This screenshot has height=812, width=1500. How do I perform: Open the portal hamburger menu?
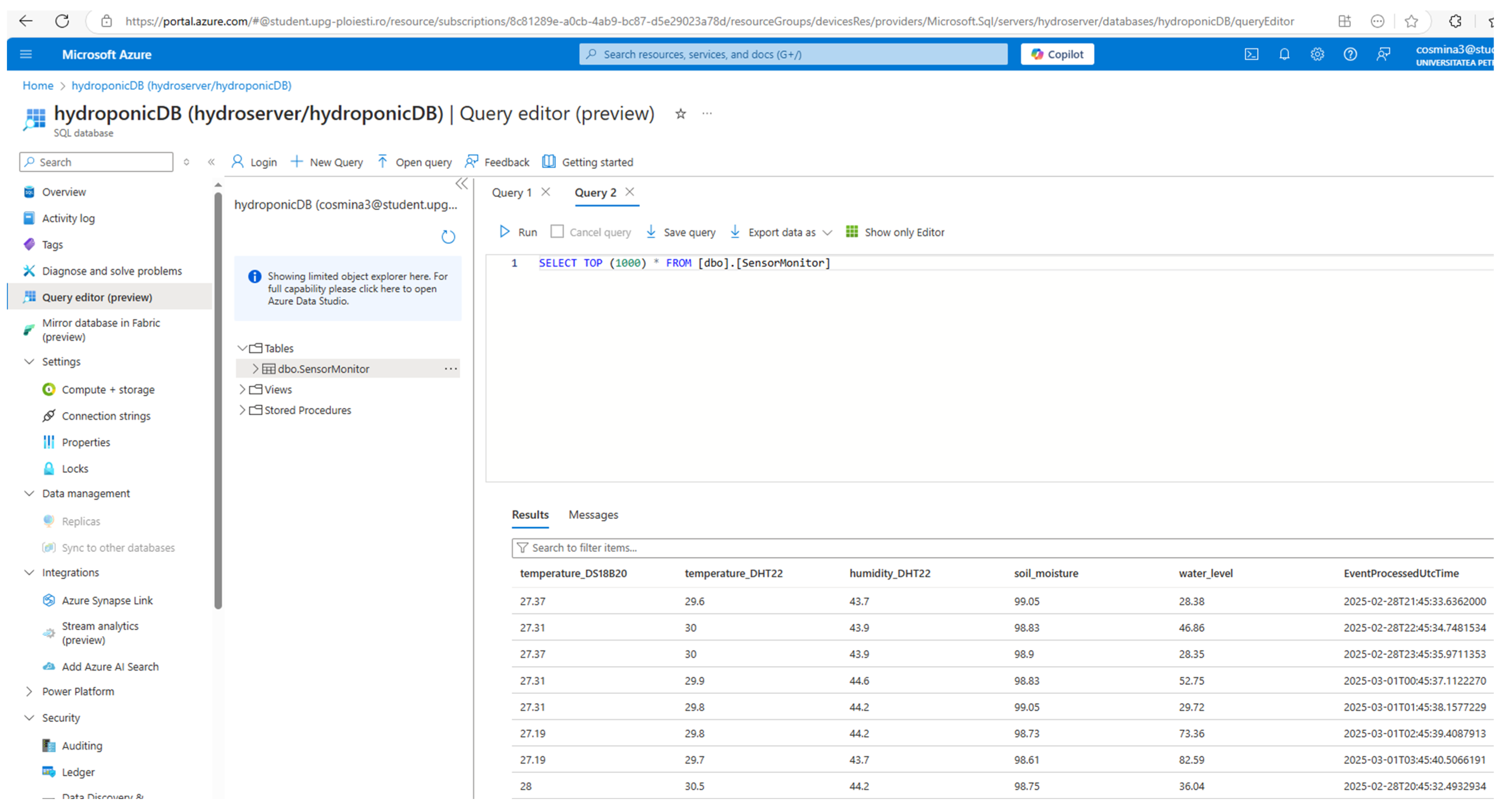click(26, 54)
